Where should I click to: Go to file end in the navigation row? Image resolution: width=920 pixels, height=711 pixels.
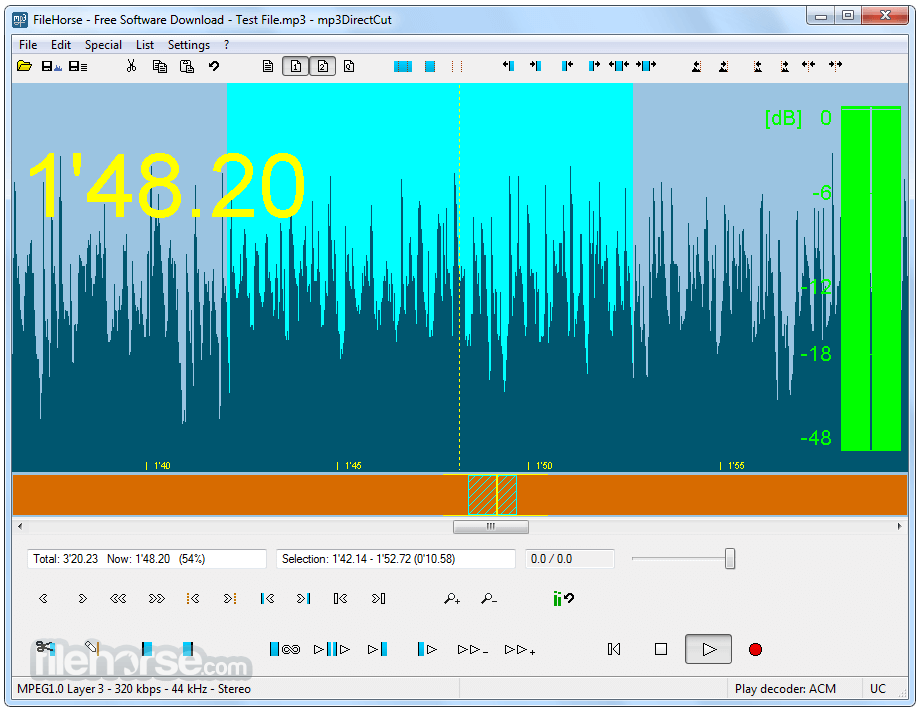pyautogui.click(x=378, y=598)
